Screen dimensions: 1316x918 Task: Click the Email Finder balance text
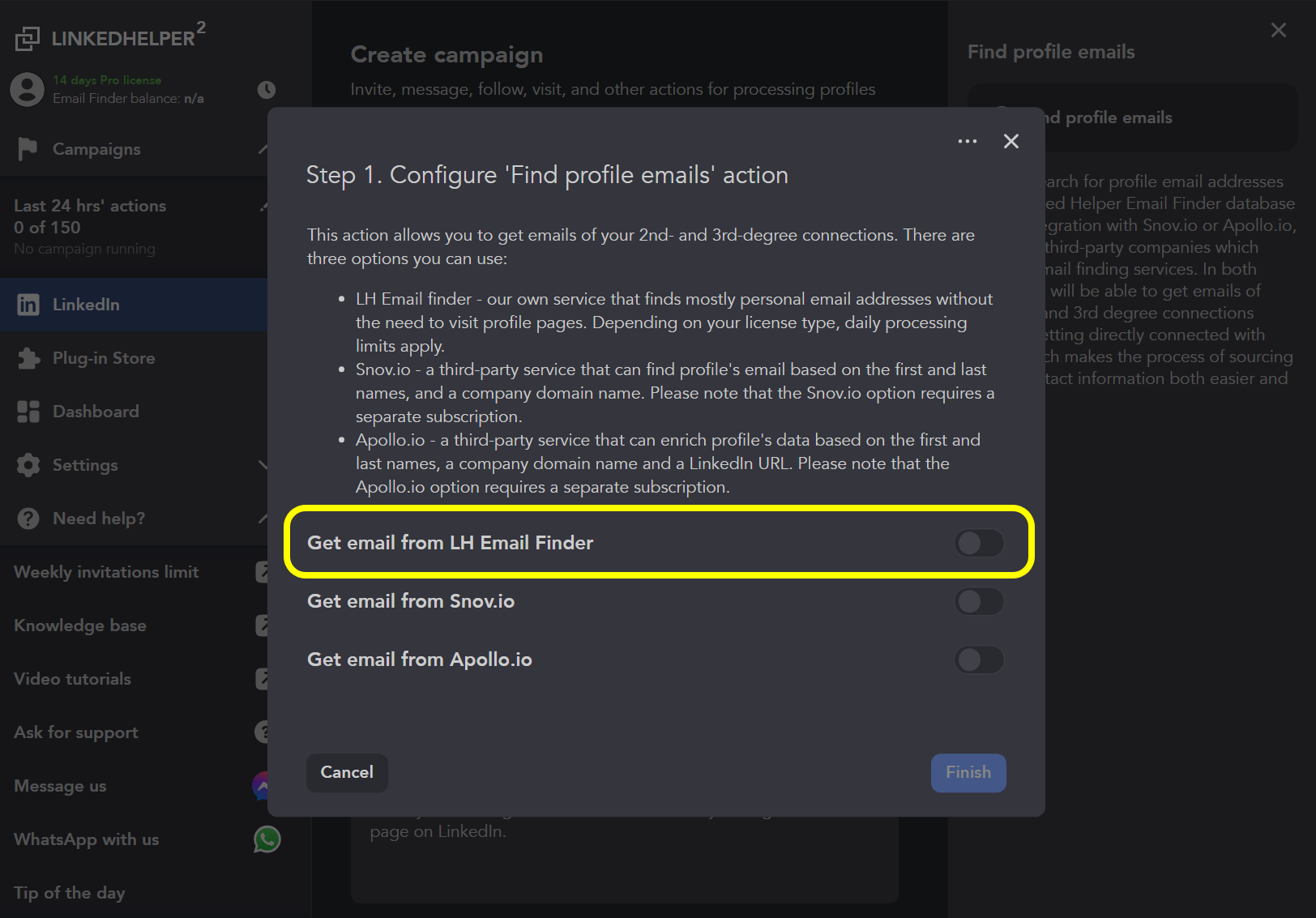point(128,98)
